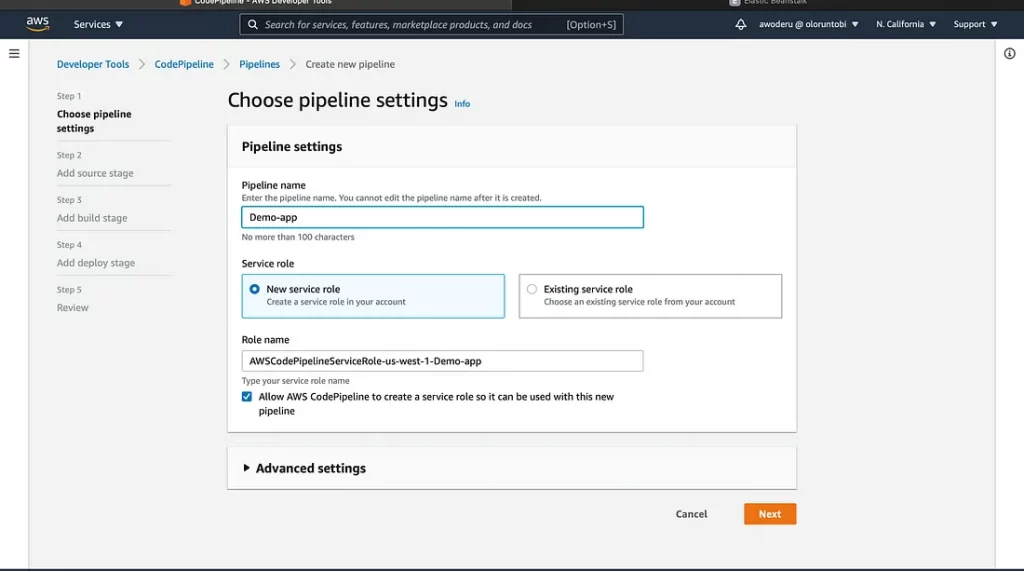The image size is (1024, 571).
Task: Toggle Allow AWS CodePipeline to create service role checkbox
Action: point(247,397)
